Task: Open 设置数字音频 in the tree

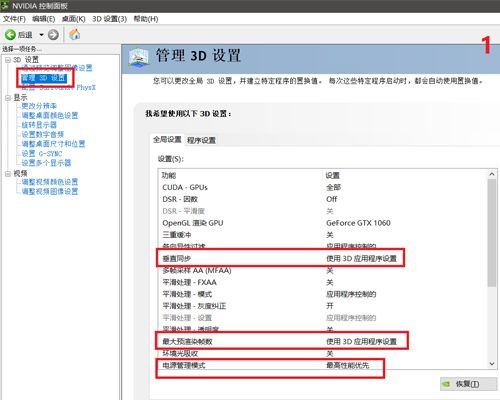Action: click(x=43, y=134)
